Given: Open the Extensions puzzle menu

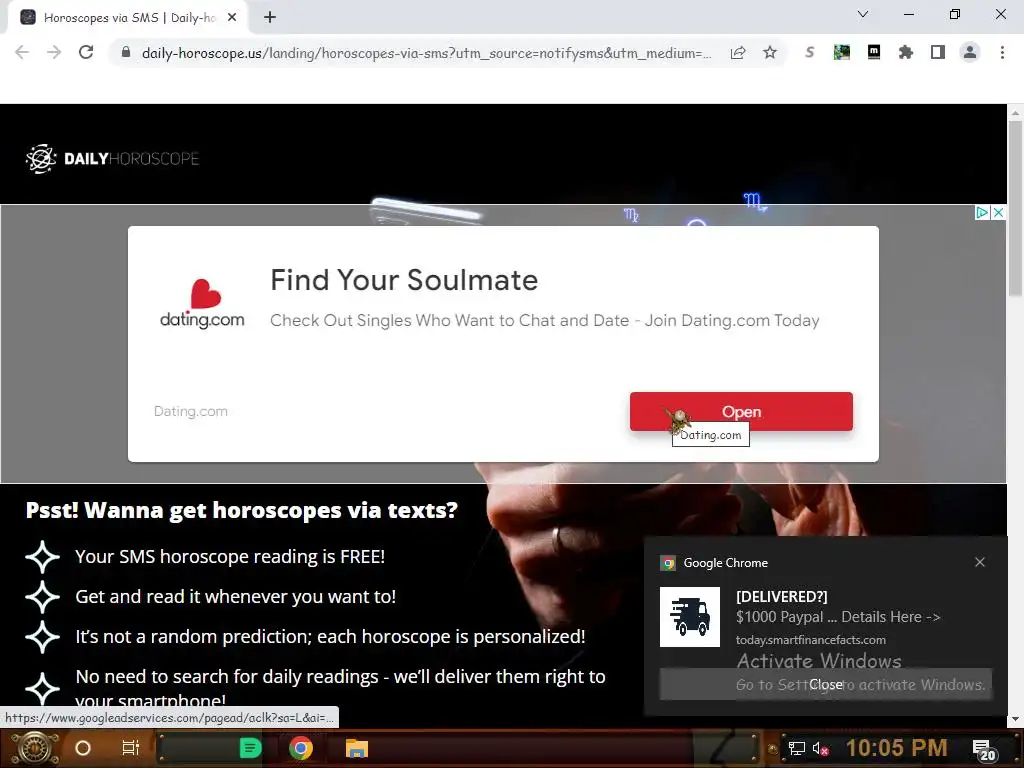Looking at the screenshot, I should (x=905, y=53).
